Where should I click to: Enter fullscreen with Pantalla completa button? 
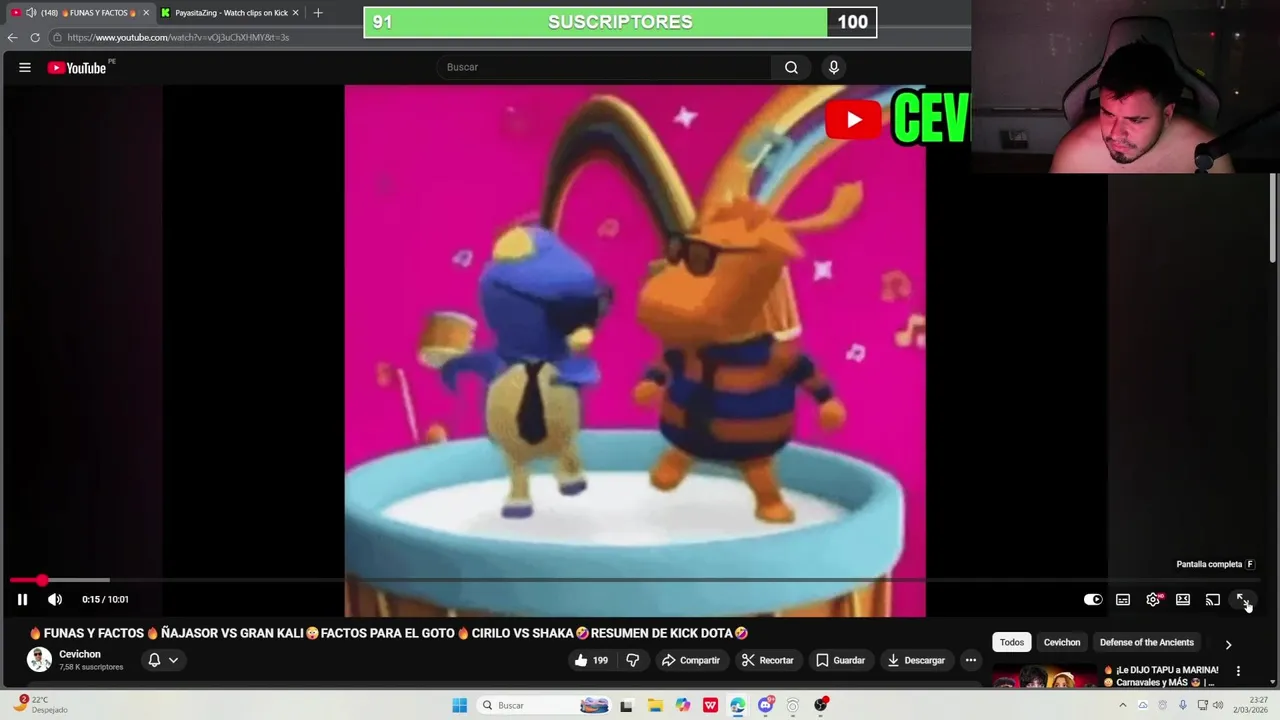click(1242, 599)
